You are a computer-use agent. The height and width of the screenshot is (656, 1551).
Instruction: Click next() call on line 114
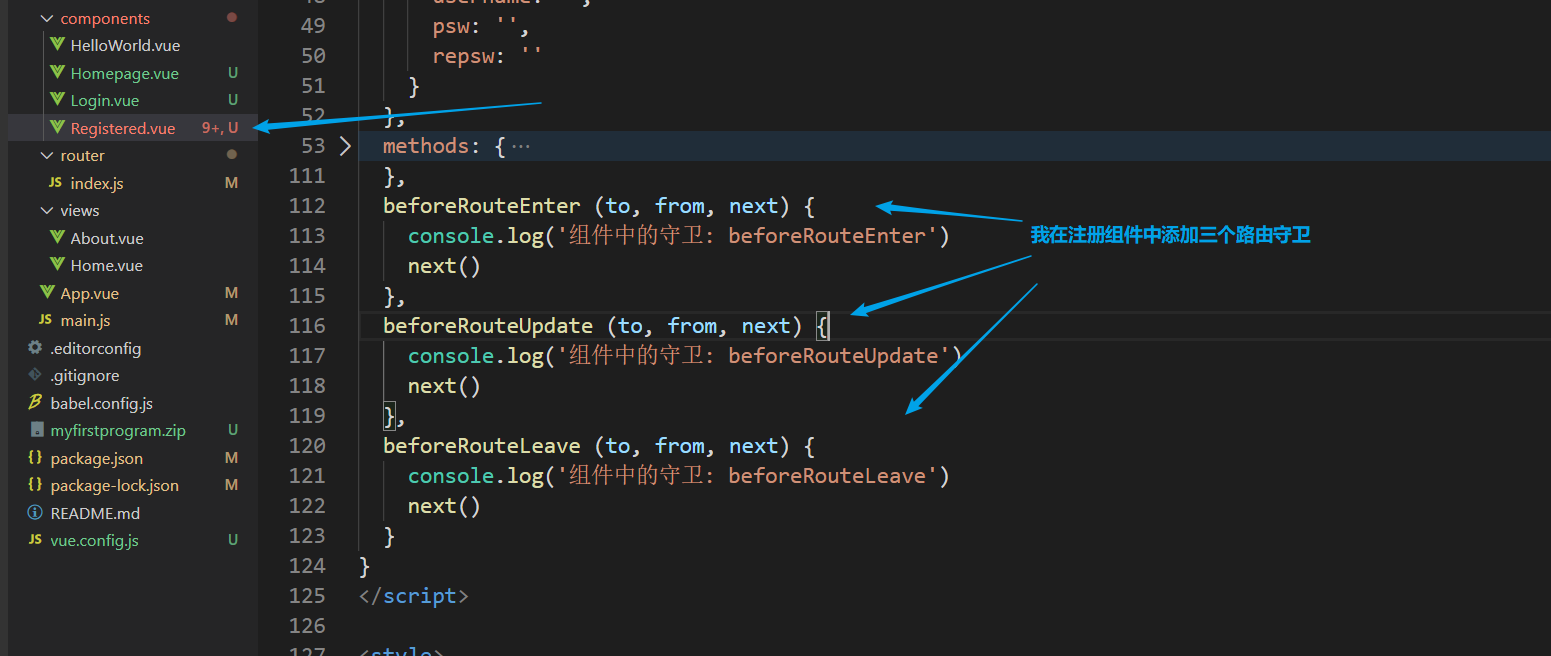coord(444,266)
